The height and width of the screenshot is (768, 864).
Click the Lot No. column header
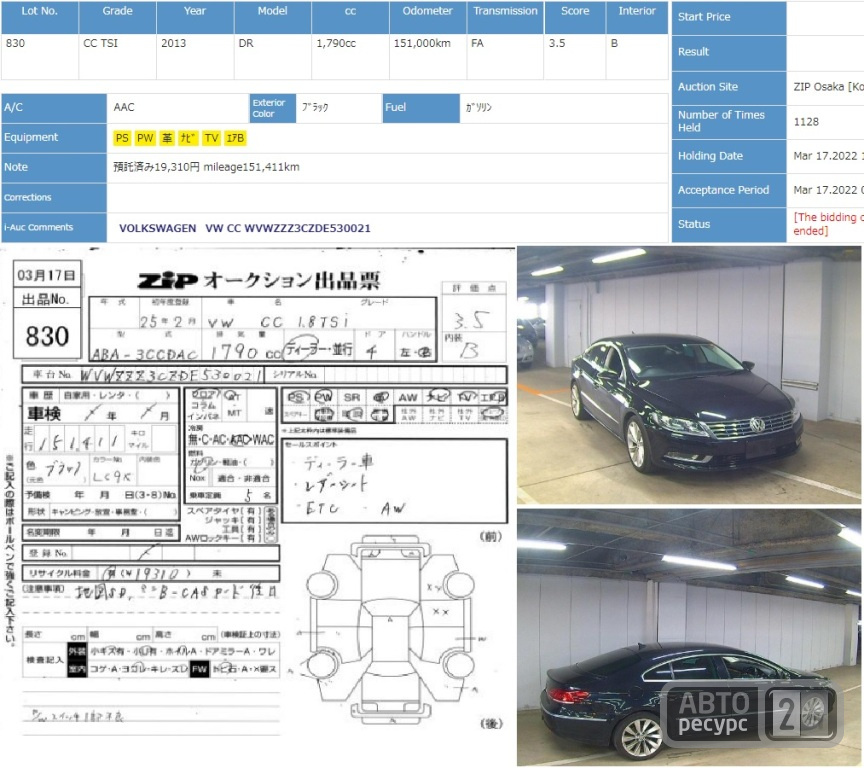pyautogui.click(x=40, y=17)
